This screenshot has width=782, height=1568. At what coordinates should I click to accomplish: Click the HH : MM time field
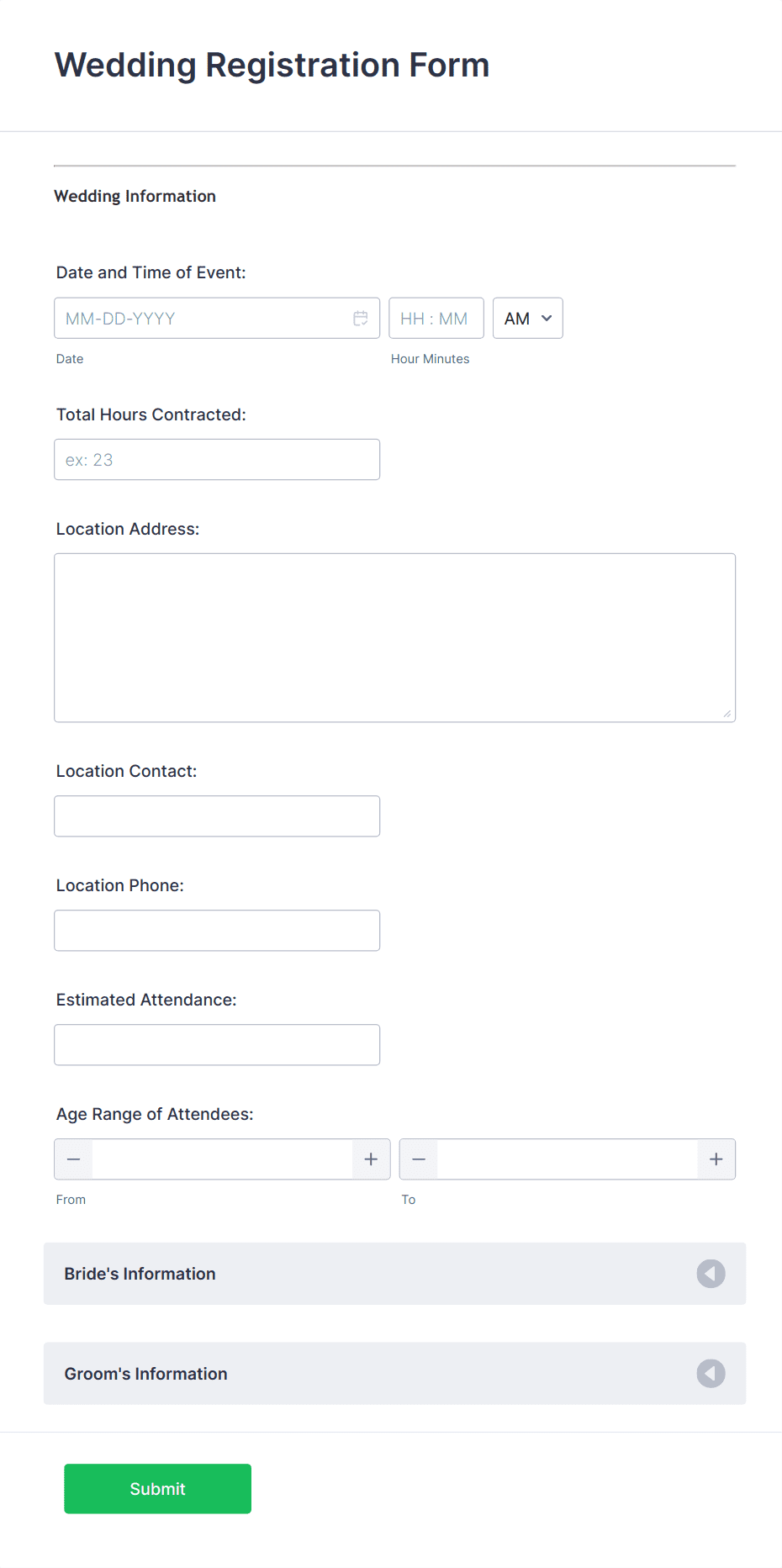pyautogui.click(x=436, y=319)
